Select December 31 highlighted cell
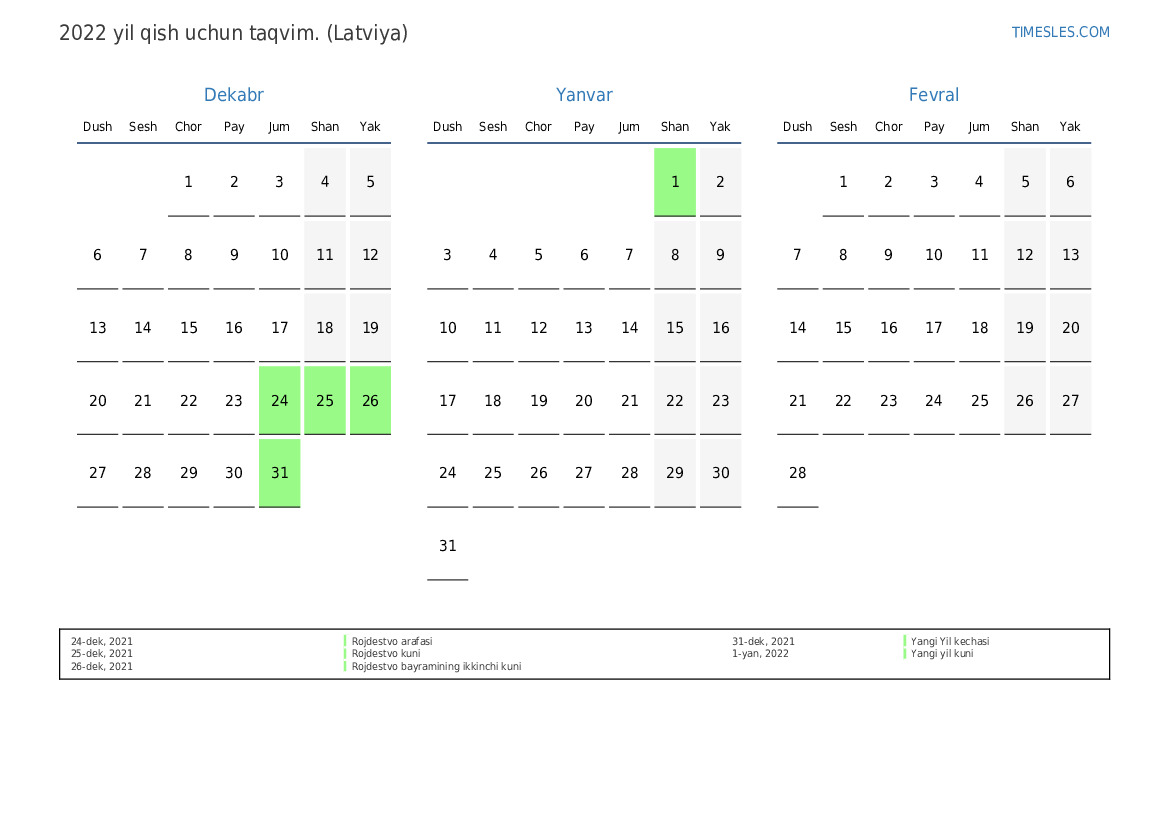 coord(280,473)
